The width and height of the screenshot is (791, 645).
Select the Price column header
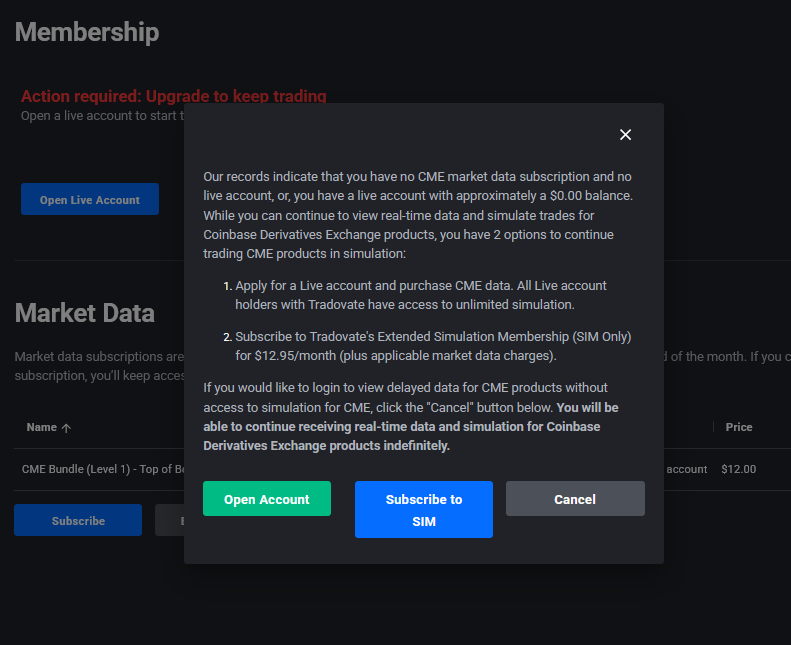[739, 427]
